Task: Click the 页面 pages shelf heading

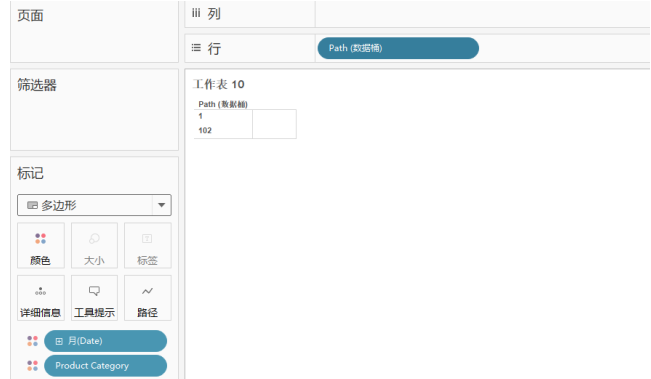Action: click(x=30, y=16)
